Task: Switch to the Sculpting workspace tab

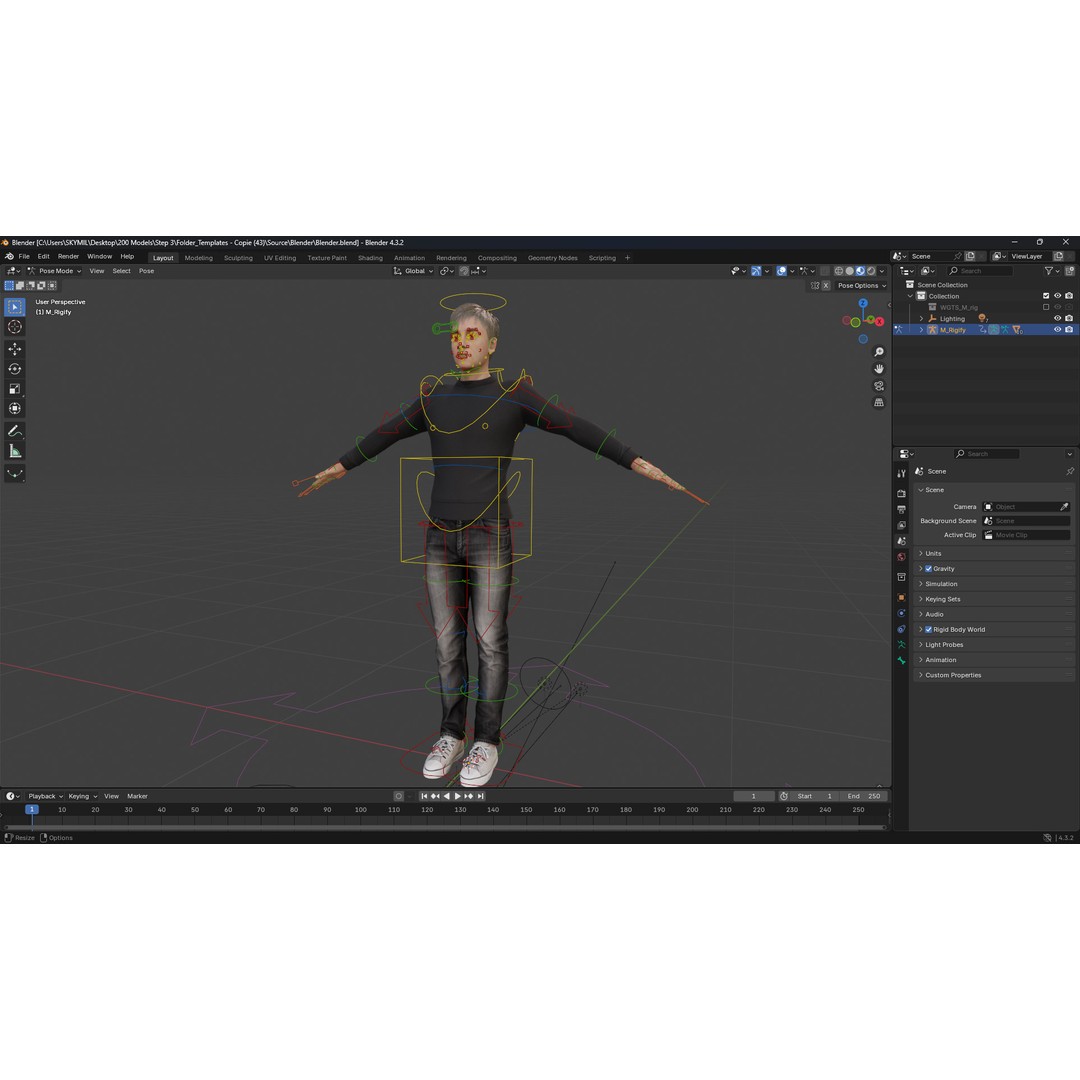Action: click(x=238, y=258)
